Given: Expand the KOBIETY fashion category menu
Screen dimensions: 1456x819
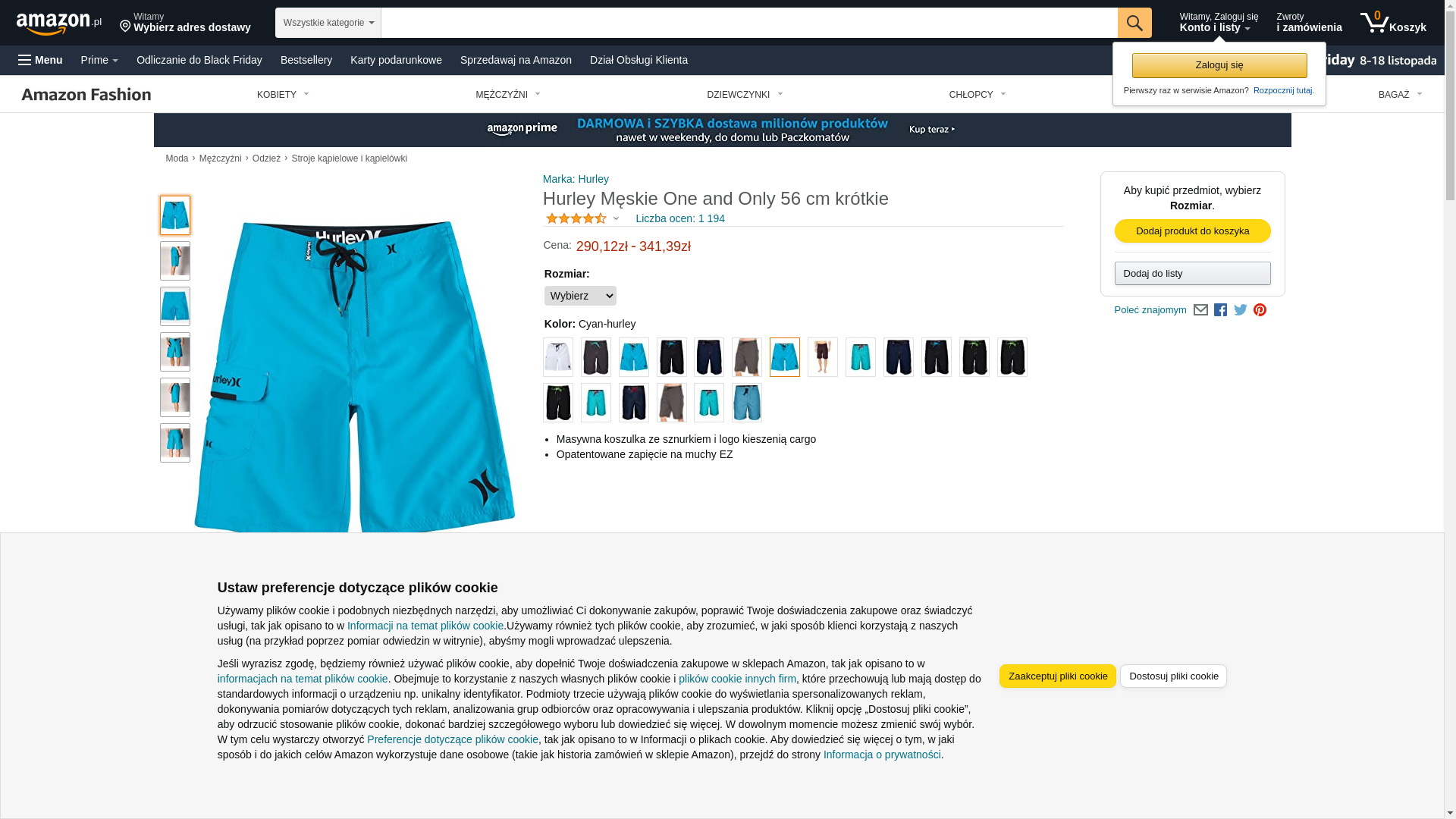Looking at the screenshot, I should pos(282,95).
